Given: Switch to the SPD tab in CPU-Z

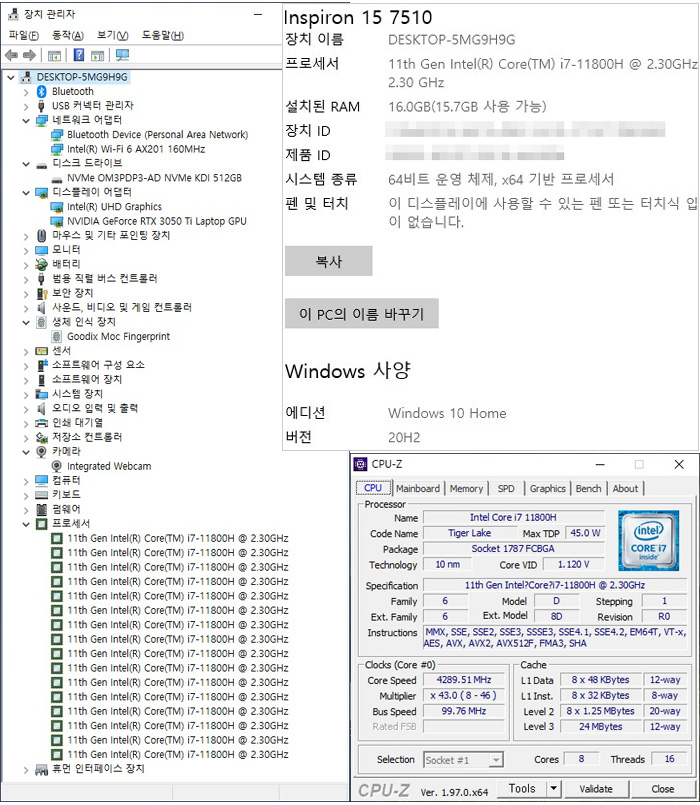Looking at the screenshot, I should click(506, 489).
